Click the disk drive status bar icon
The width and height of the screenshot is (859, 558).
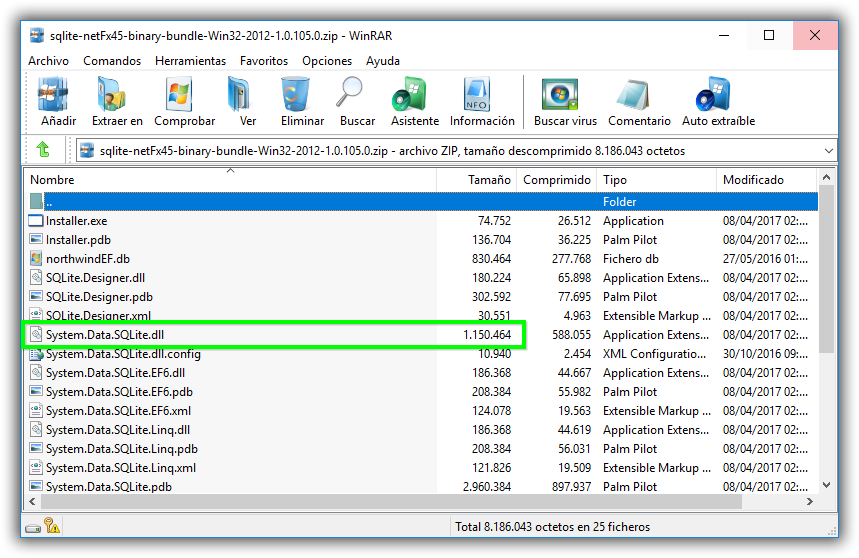click(x=33, y=528)
